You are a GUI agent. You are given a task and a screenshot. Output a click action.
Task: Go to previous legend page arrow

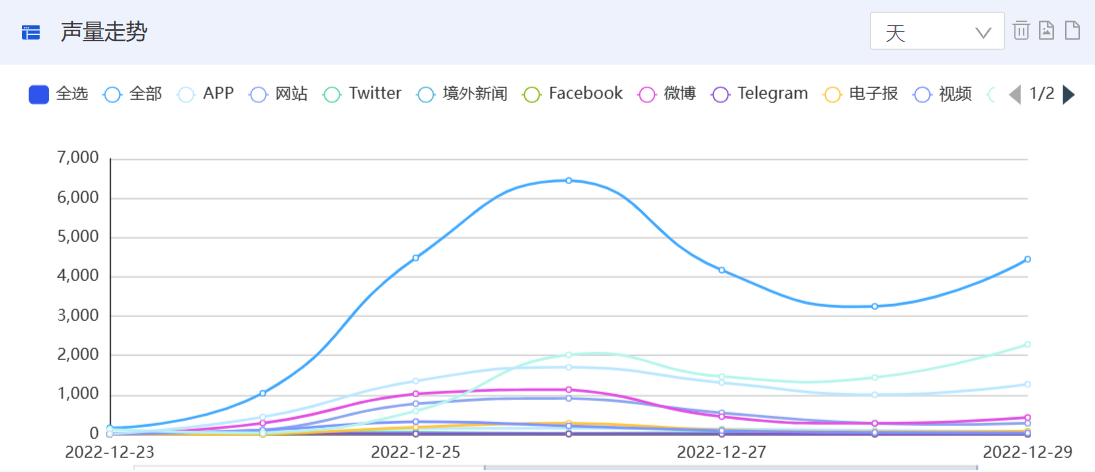click(x=1015, y=94)
